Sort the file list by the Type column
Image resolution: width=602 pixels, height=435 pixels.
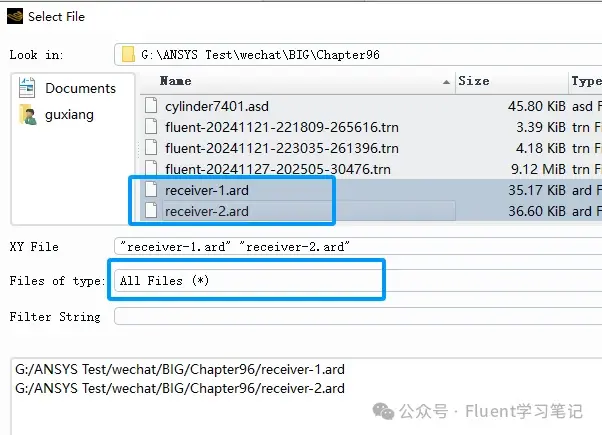click(585, 81)
